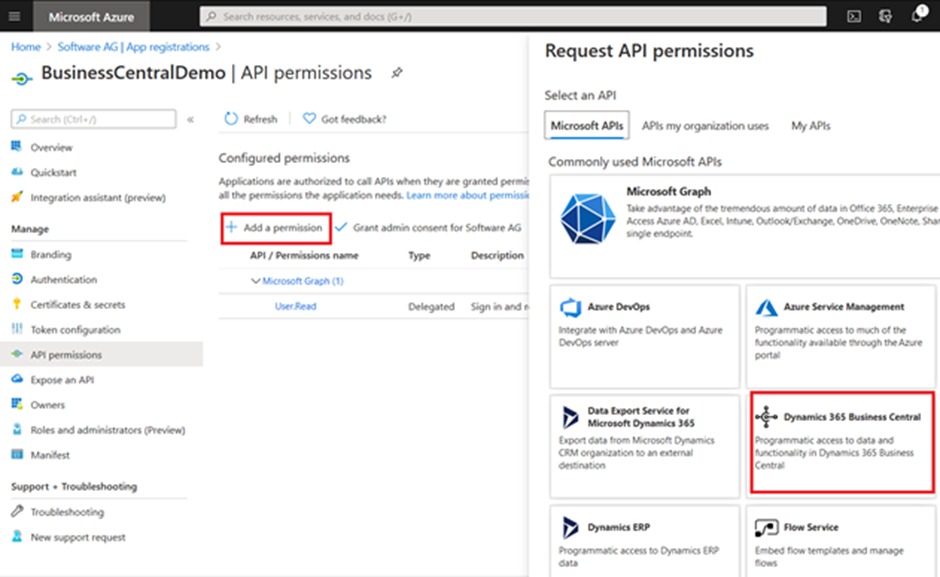Switch to the My APIs tab

[810, 126]
